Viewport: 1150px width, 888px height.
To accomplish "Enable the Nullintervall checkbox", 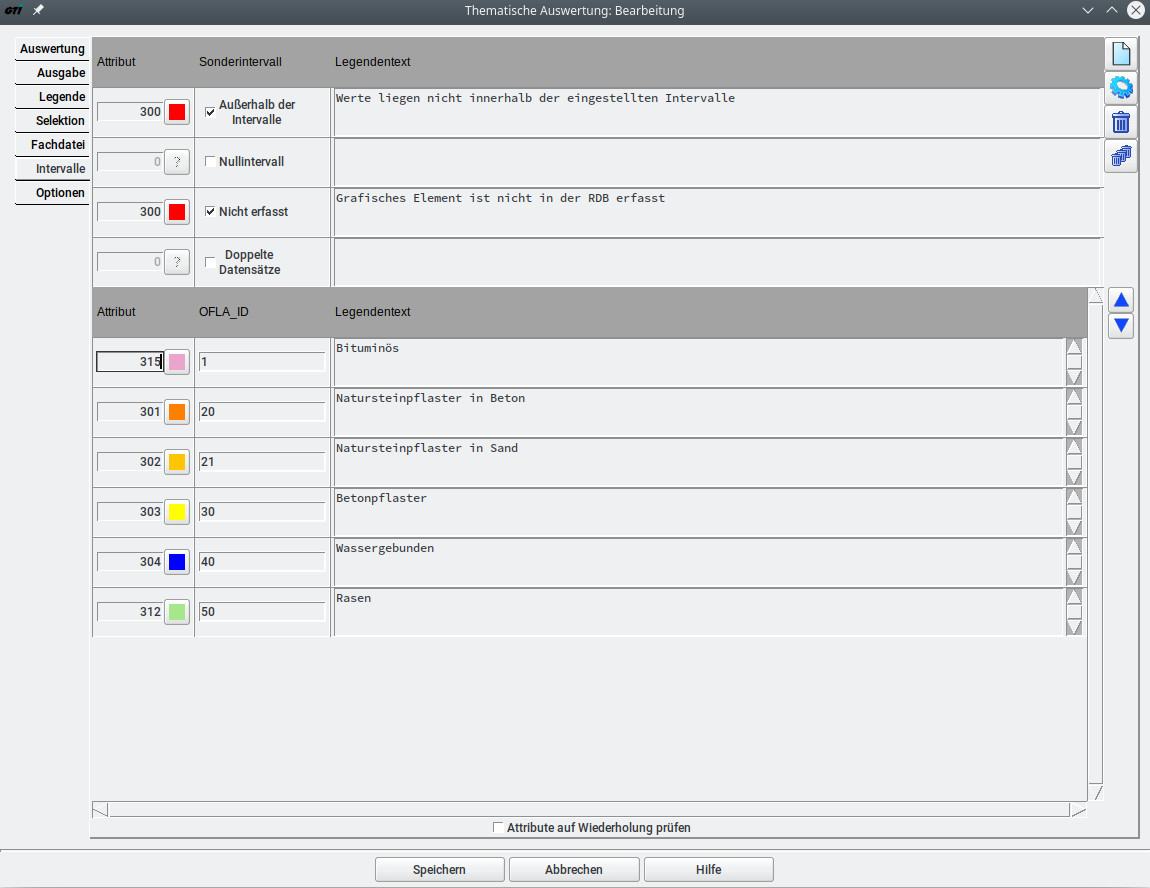I will pyautogui.click(x=210, y=162).
